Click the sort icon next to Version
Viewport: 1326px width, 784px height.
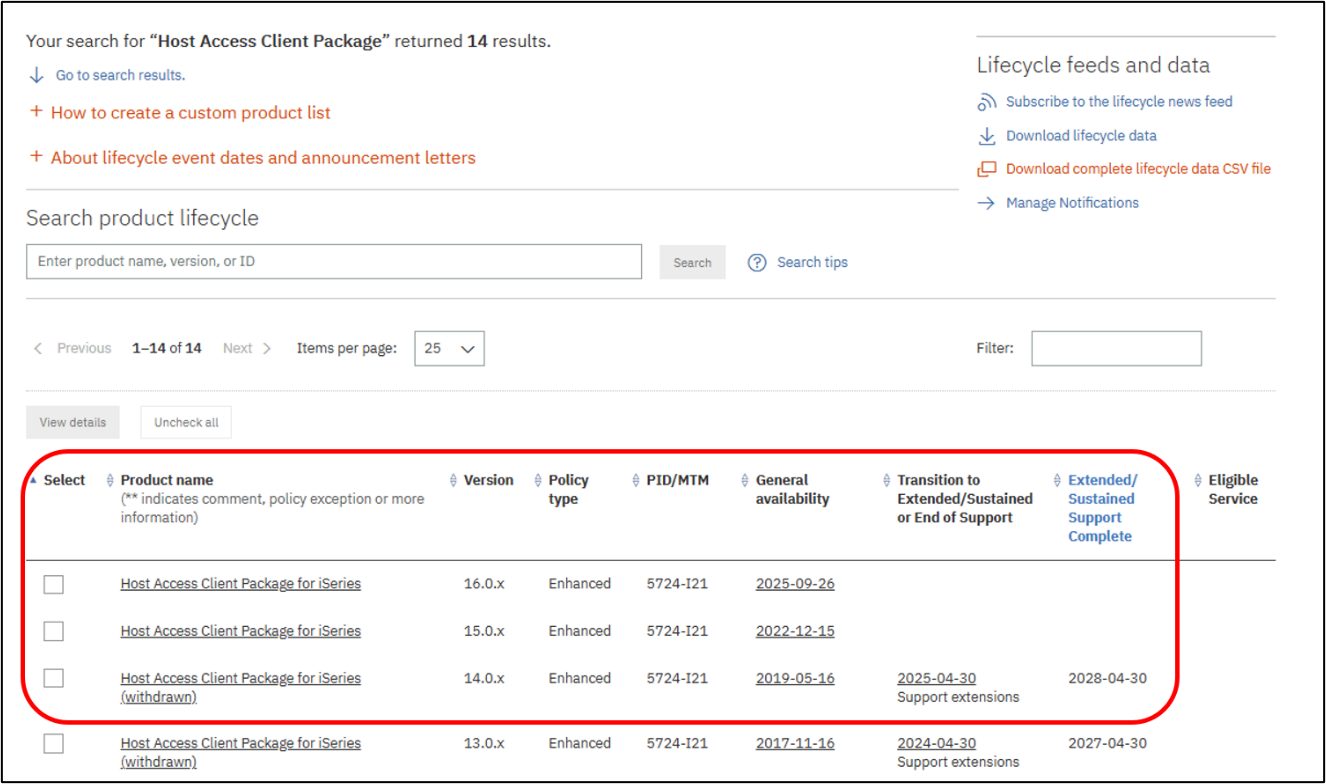(x=453, y=480)
